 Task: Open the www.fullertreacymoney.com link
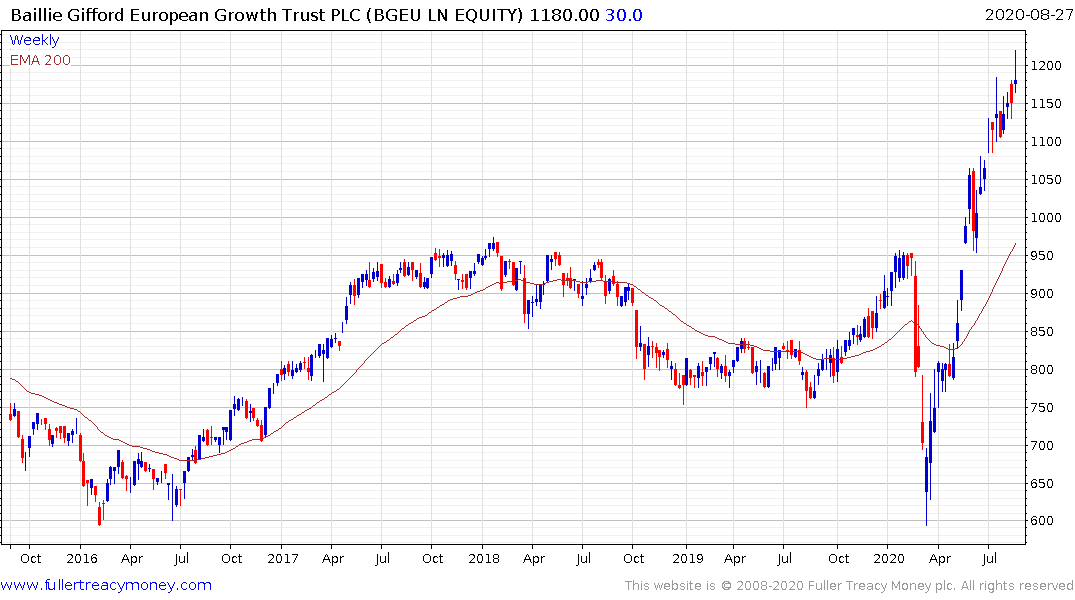(x=106, y=585)
